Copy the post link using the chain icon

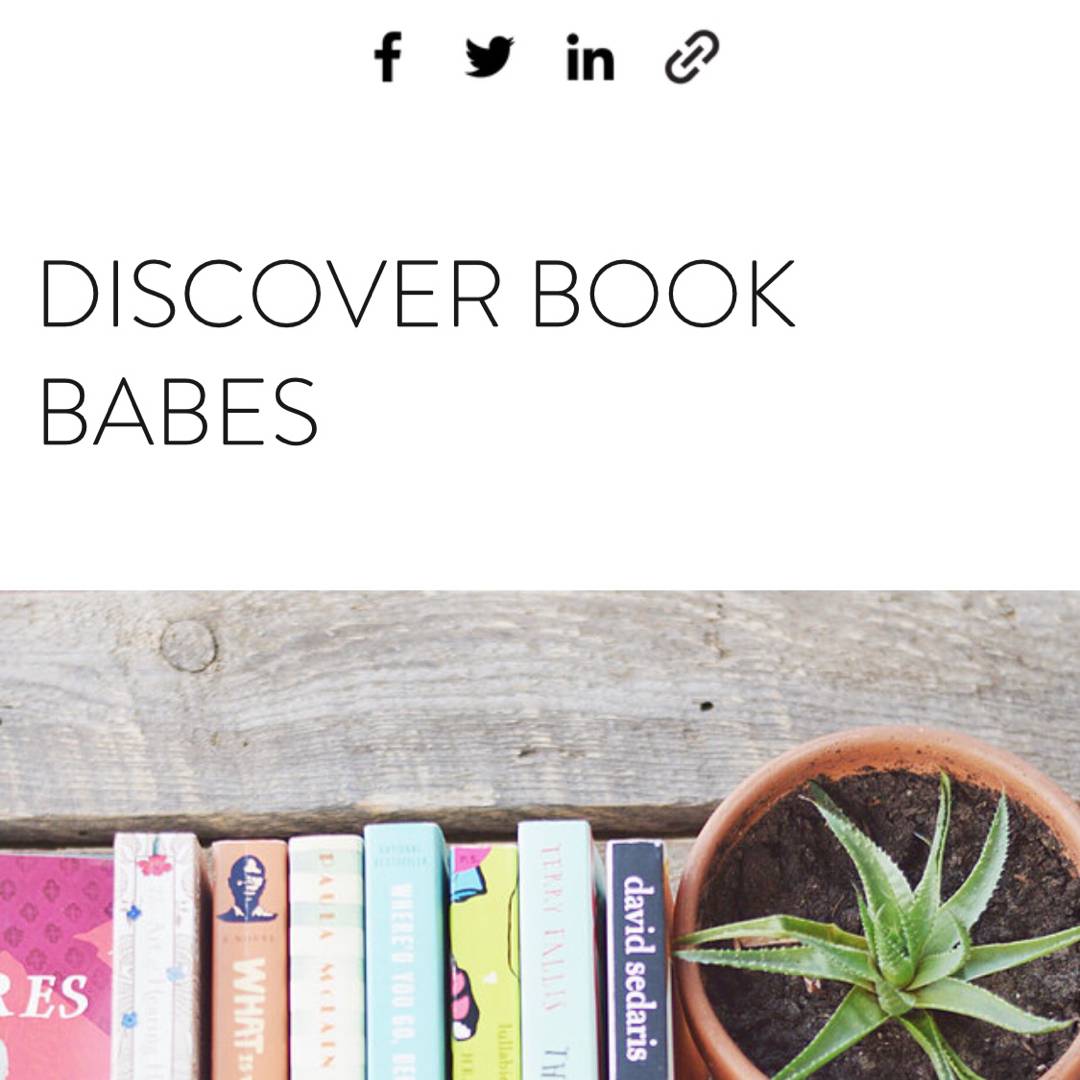pyautogui.click(x=692, y=56)
